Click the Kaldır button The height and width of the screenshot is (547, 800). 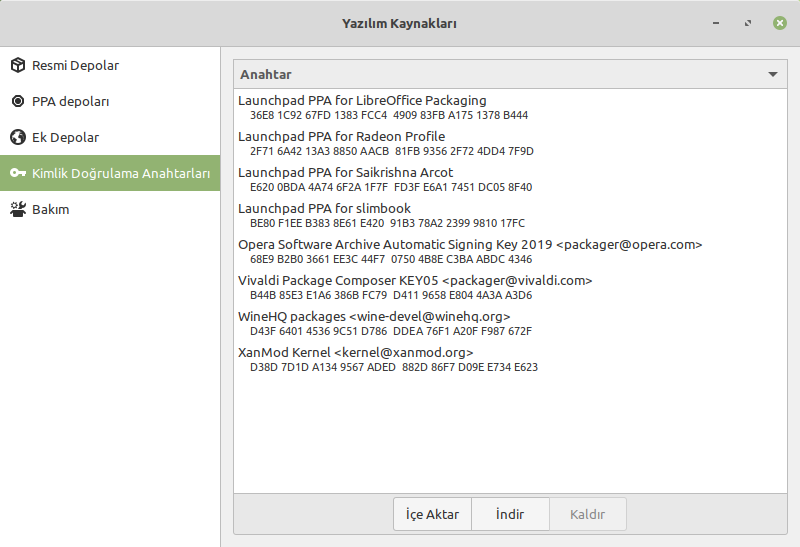click(x=588, y=514)
